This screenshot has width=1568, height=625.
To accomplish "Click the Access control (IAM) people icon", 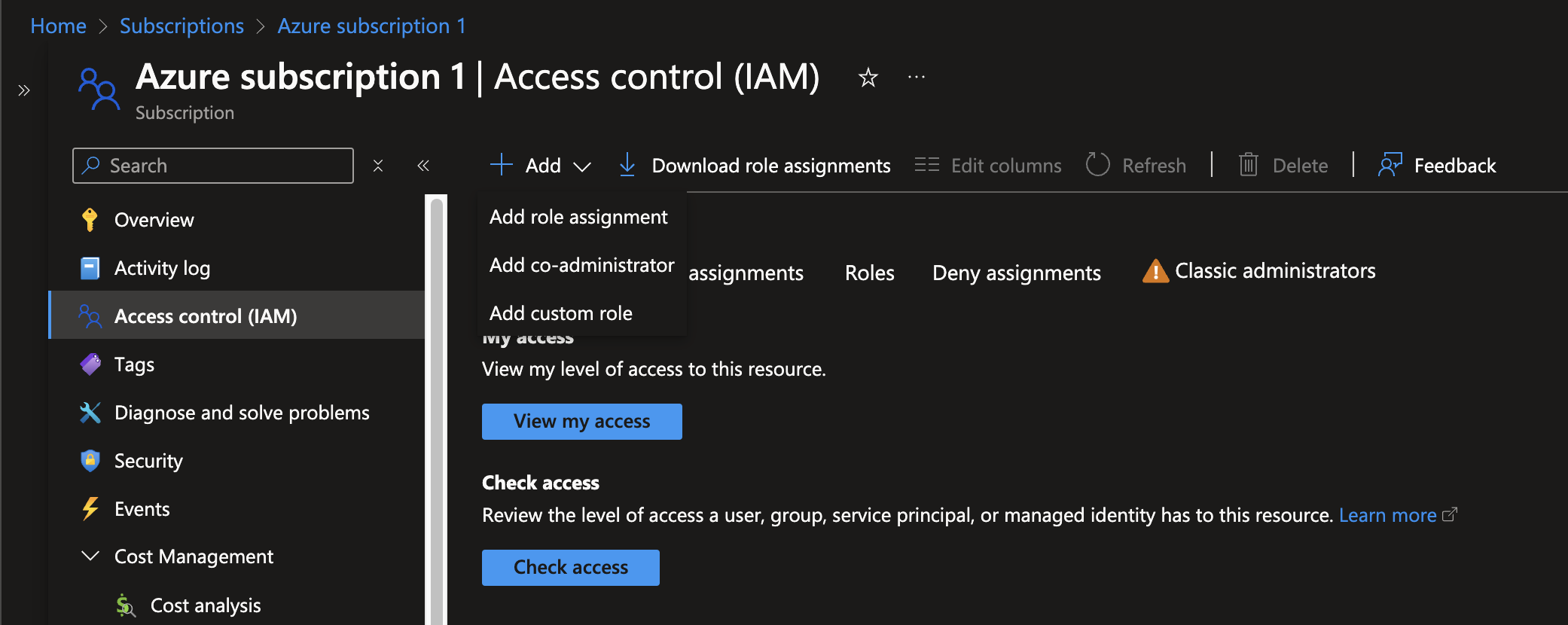I will click(x=90, y=316).
